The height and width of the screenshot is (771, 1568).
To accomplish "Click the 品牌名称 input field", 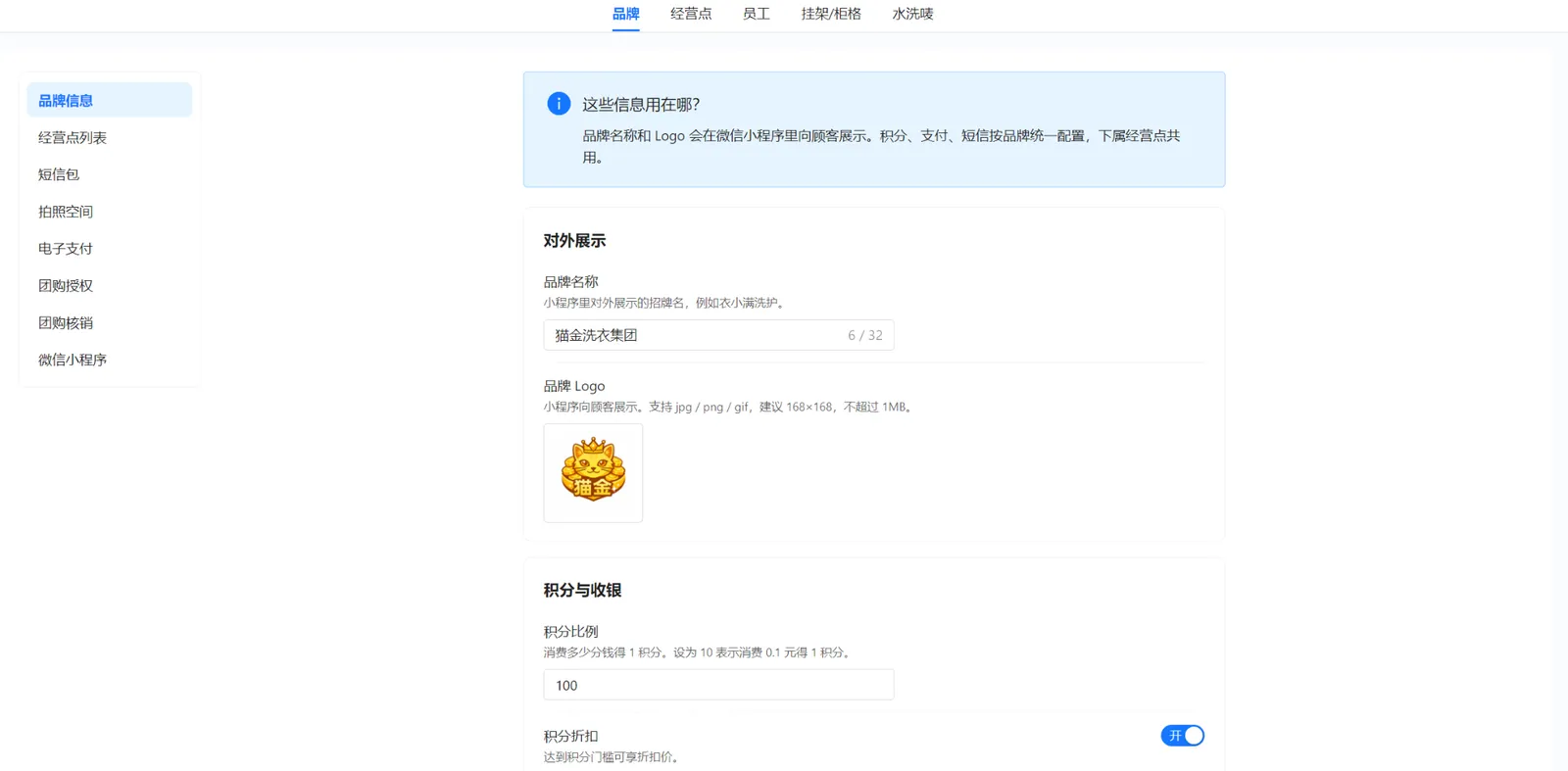I will pos(718,335).
